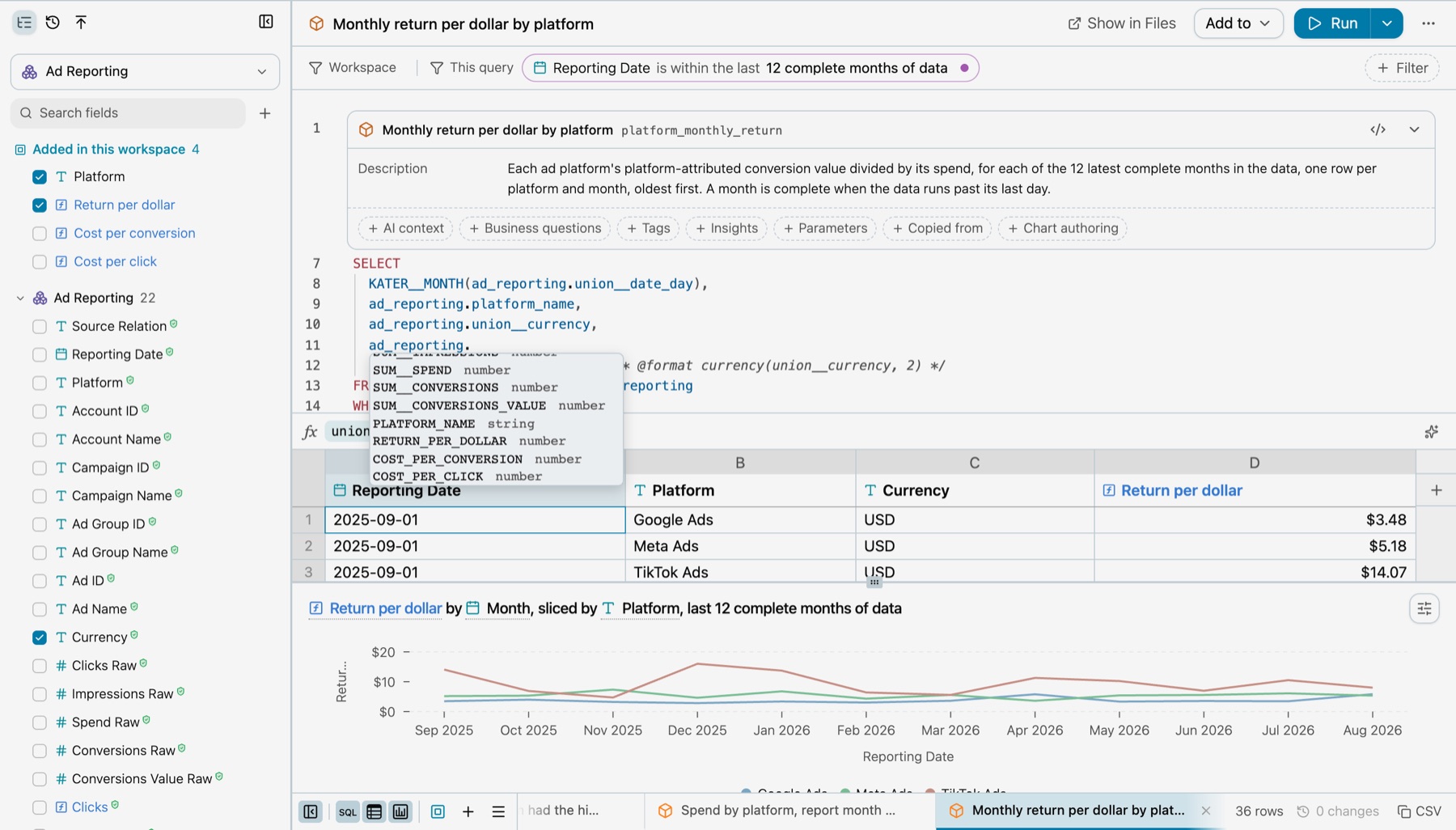The image size is (1456, 830).
Task: Click the + Filter button
Action: pyautogui.click(x=1403, y=68)
